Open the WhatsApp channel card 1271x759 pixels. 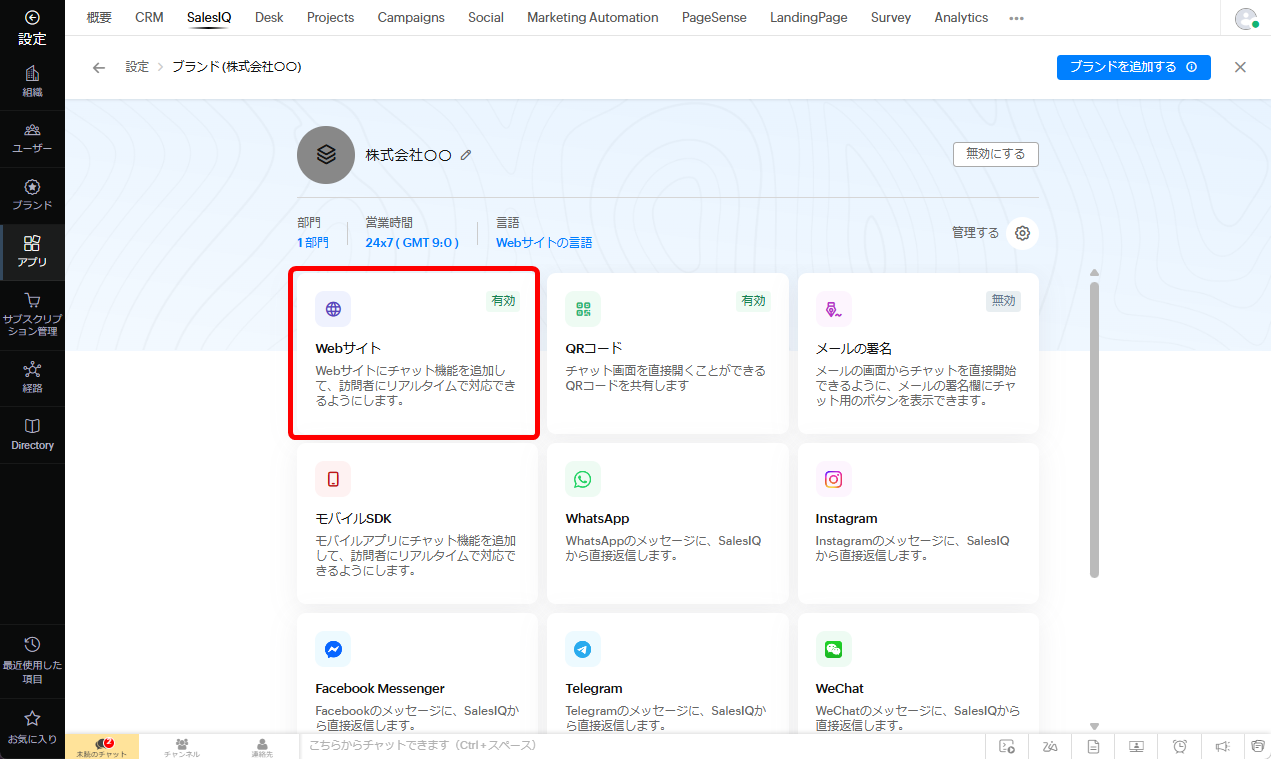667,523
